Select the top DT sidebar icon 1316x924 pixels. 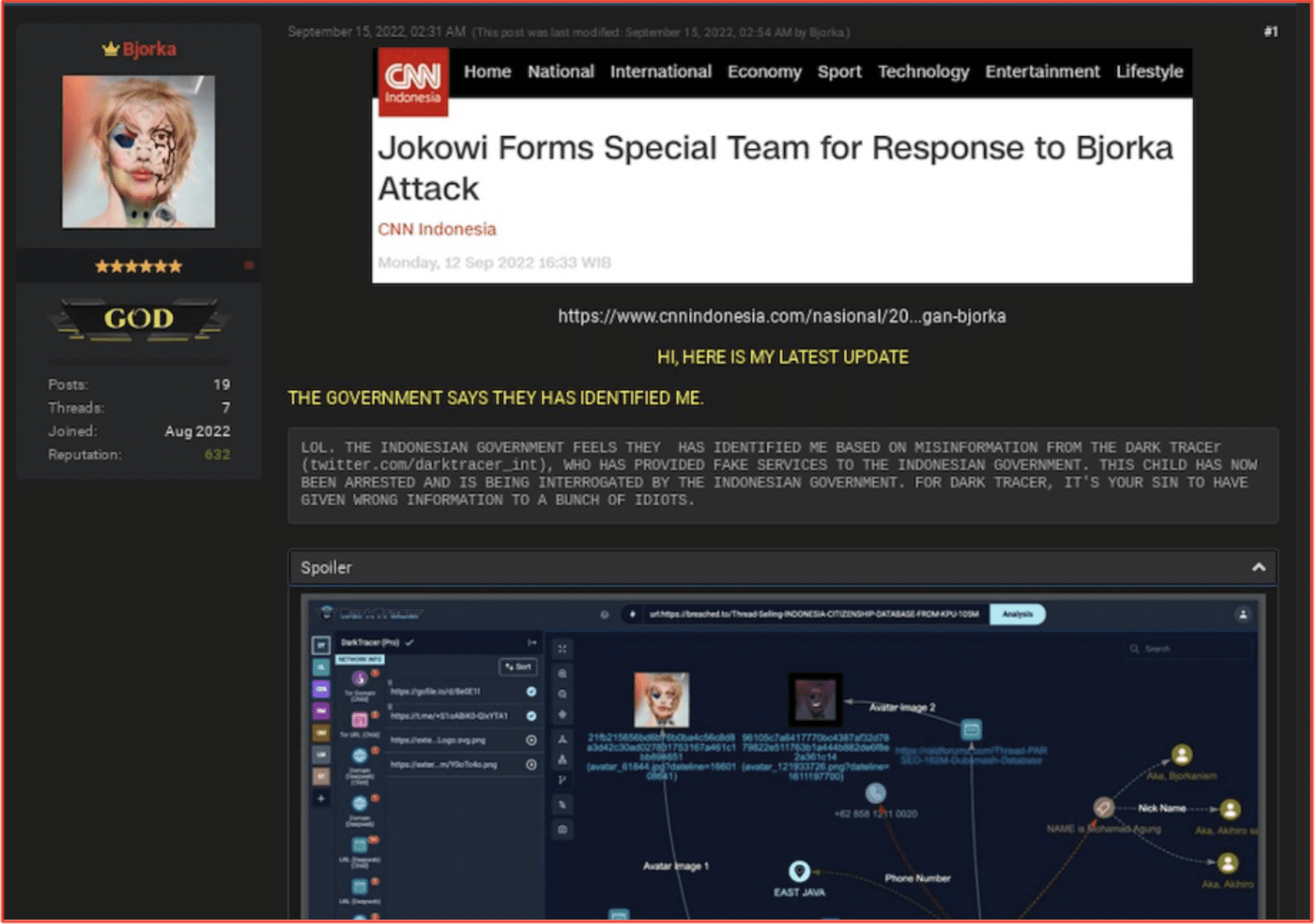coord(321,645)
